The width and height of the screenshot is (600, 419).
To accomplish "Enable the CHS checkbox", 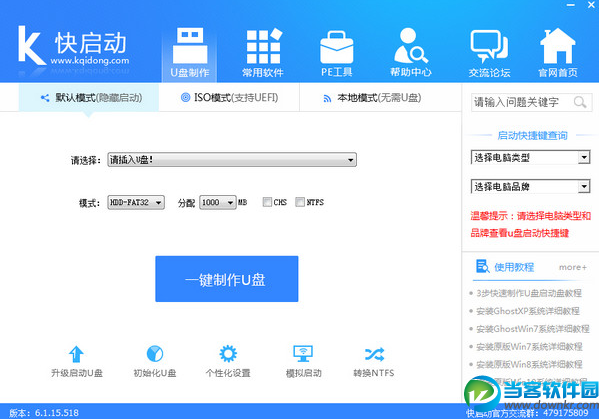I will (x=267, y=202).
